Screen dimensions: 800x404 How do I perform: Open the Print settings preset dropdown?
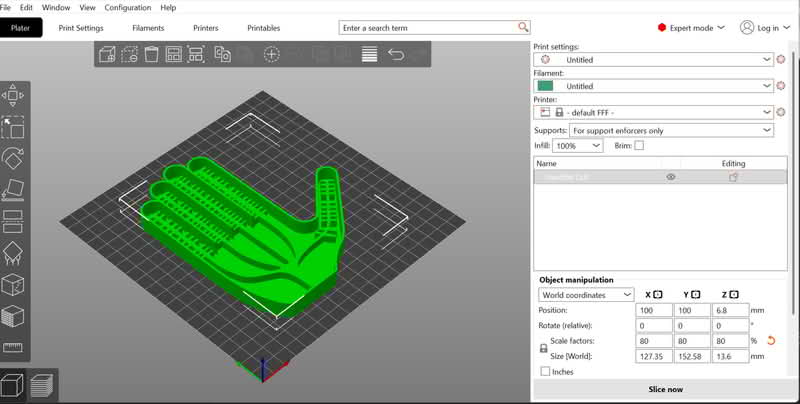click(x=654, y=60)
